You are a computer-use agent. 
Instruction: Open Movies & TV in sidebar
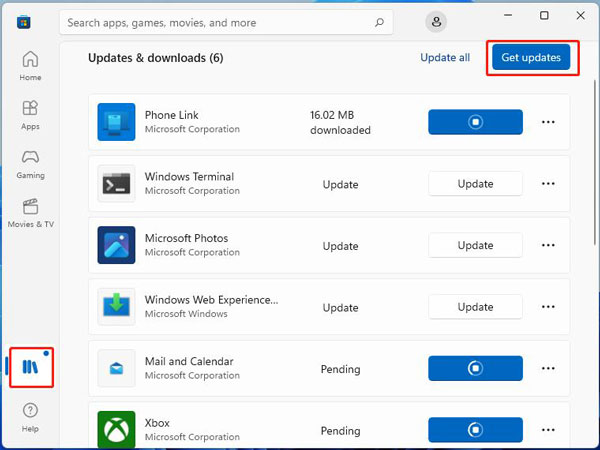(31, 213)
